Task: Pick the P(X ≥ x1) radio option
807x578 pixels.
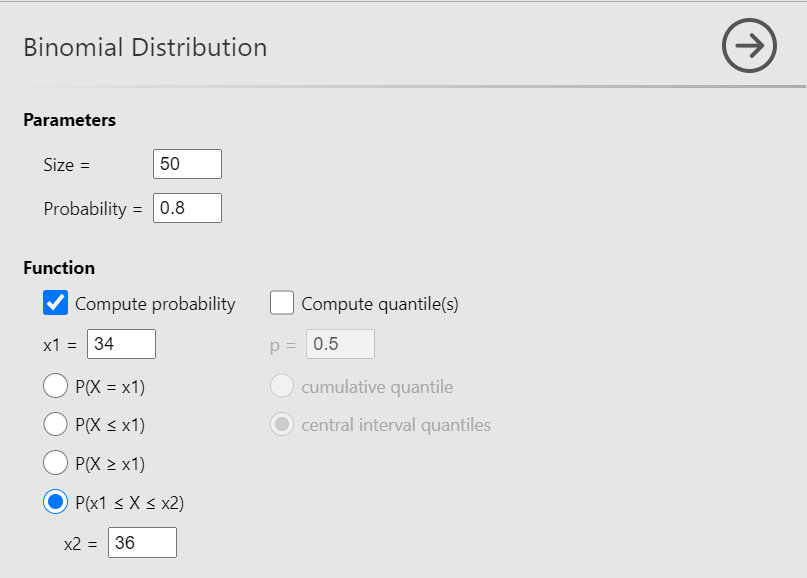Action: coord(56,464)
